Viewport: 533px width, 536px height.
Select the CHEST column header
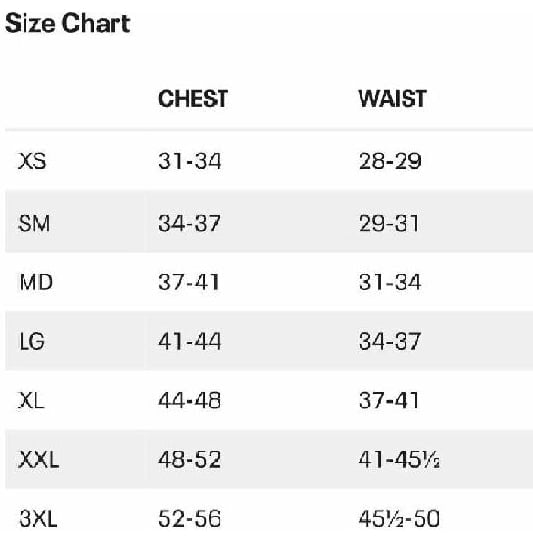pyautogui.click(x=193, y=99)
